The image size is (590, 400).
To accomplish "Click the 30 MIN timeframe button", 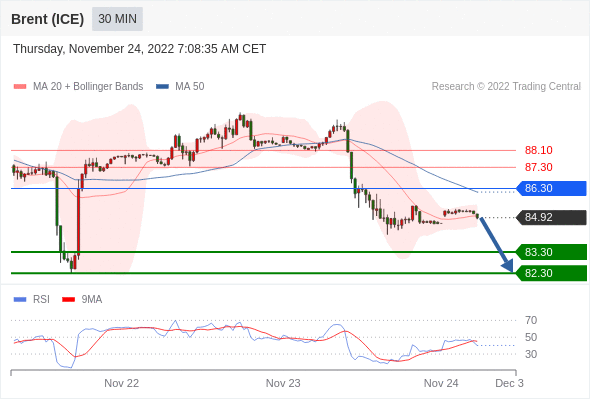I will tap(117, 19).
